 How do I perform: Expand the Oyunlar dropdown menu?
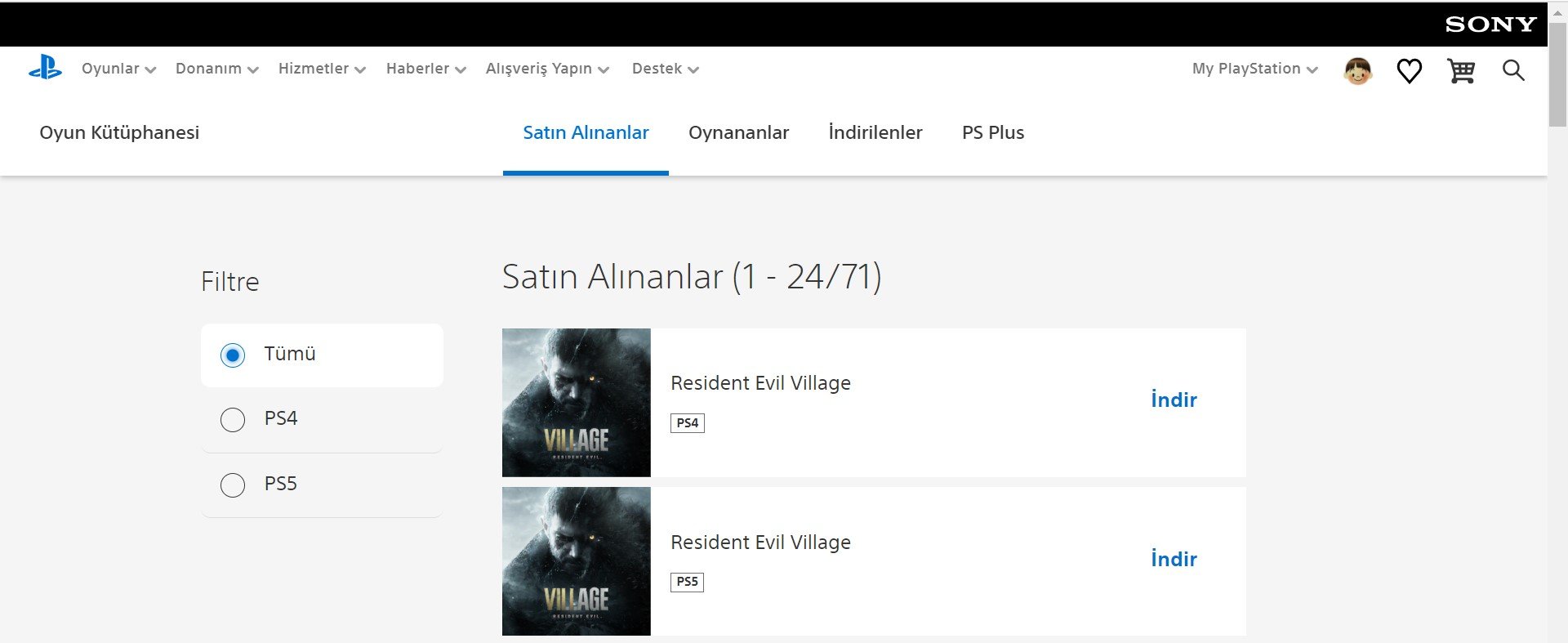[118, 69]
